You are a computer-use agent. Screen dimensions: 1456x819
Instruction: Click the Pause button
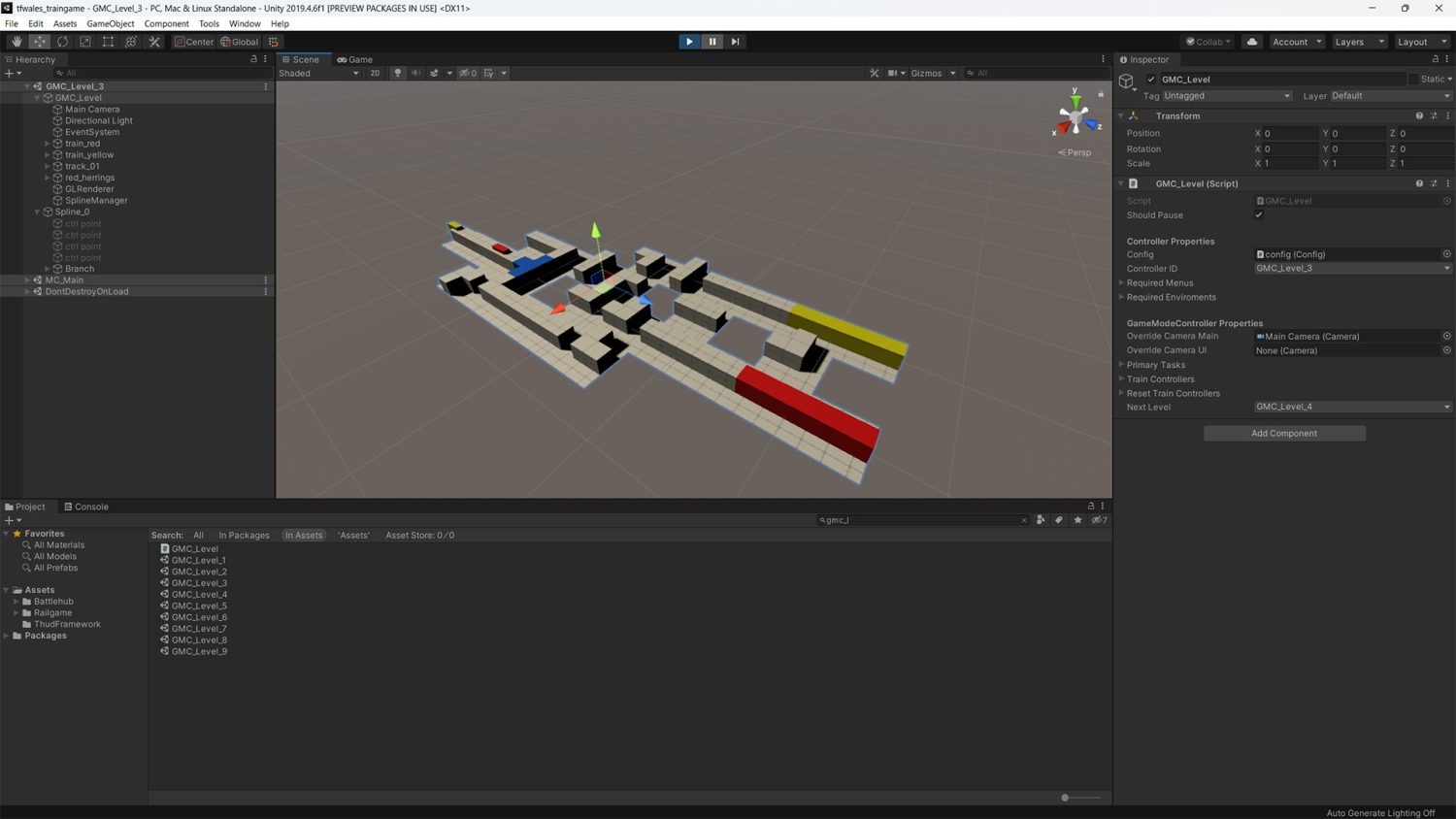coord(712,42)
